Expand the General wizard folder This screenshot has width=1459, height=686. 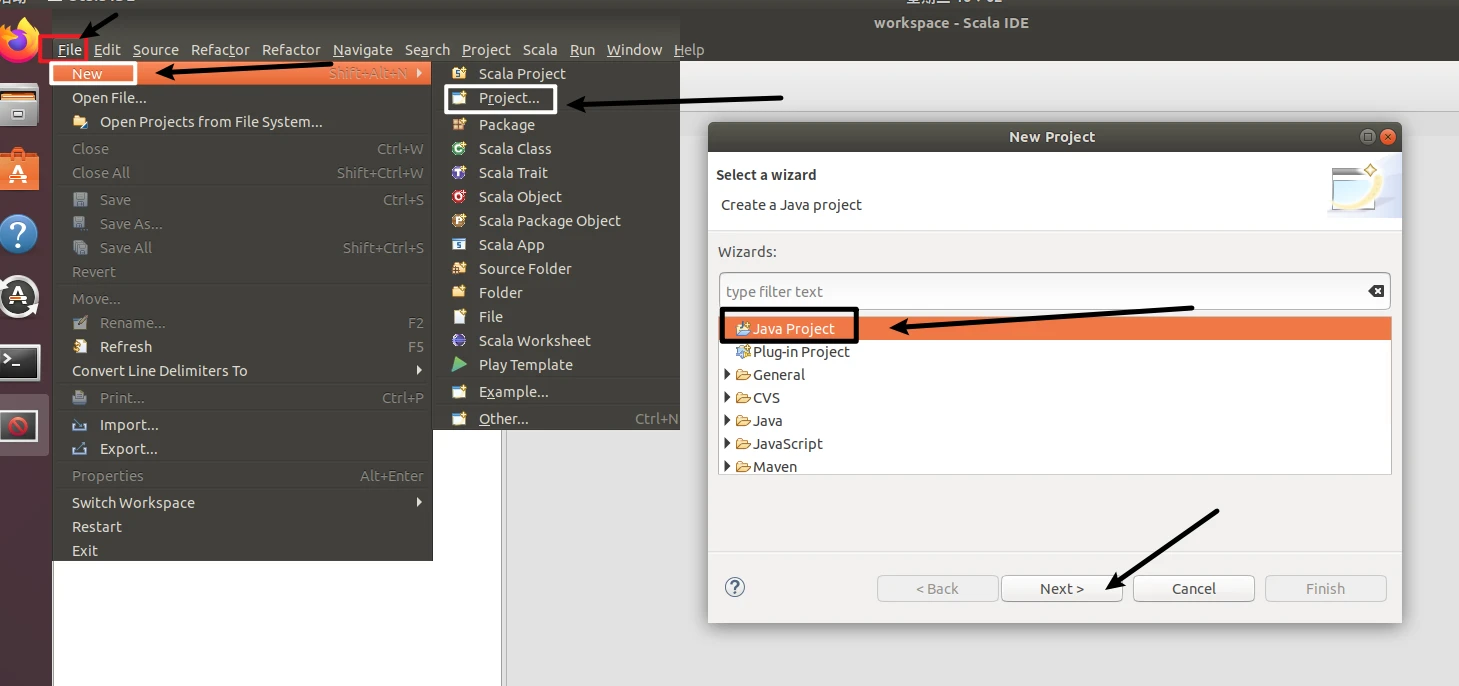[x=728, y=375]
